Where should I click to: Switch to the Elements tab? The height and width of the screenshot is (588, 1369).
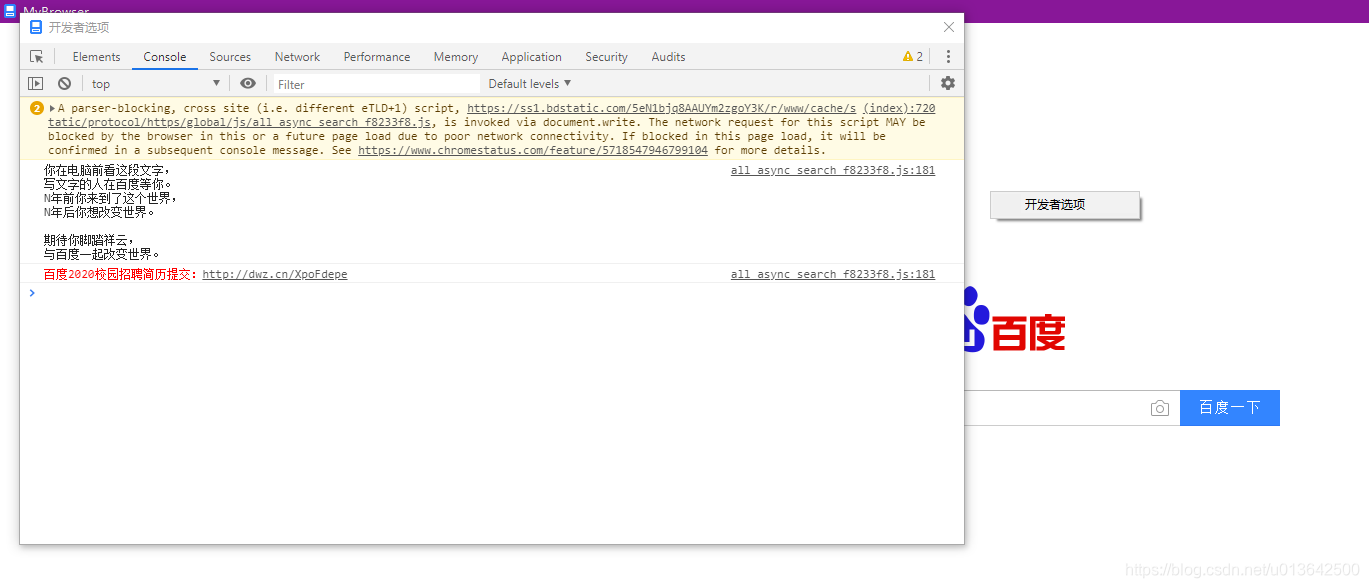coord(96,57)
